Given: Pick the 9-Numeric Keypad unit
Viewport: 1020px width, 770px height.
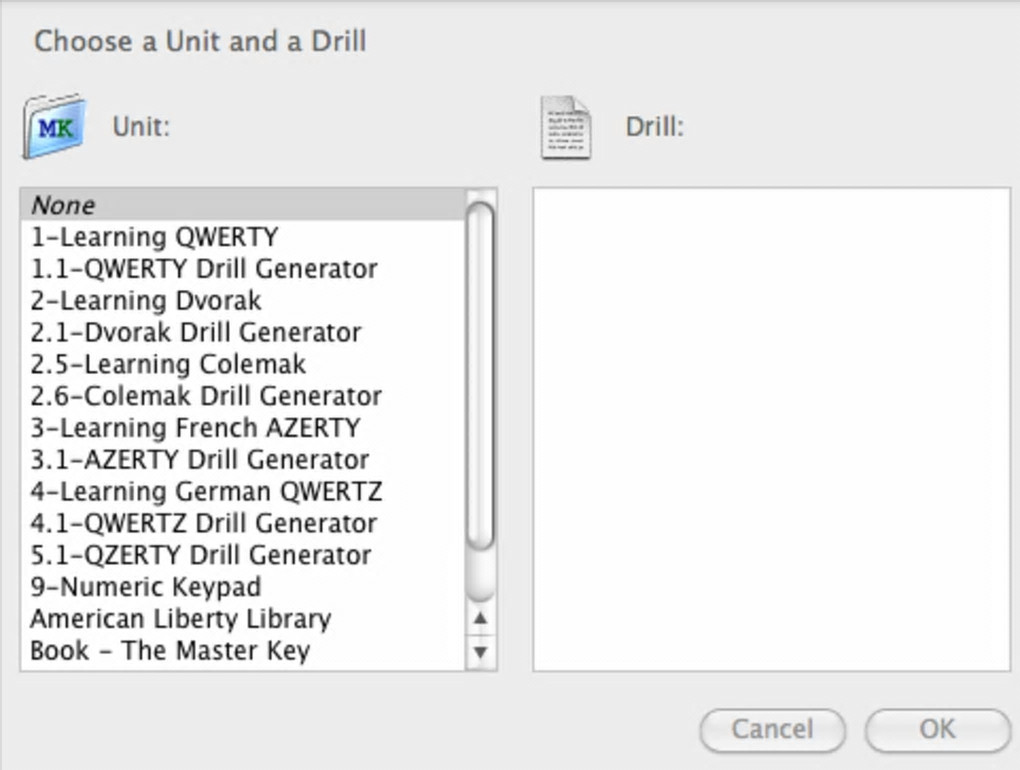Looking at the screenshot, I should (146, 587).
